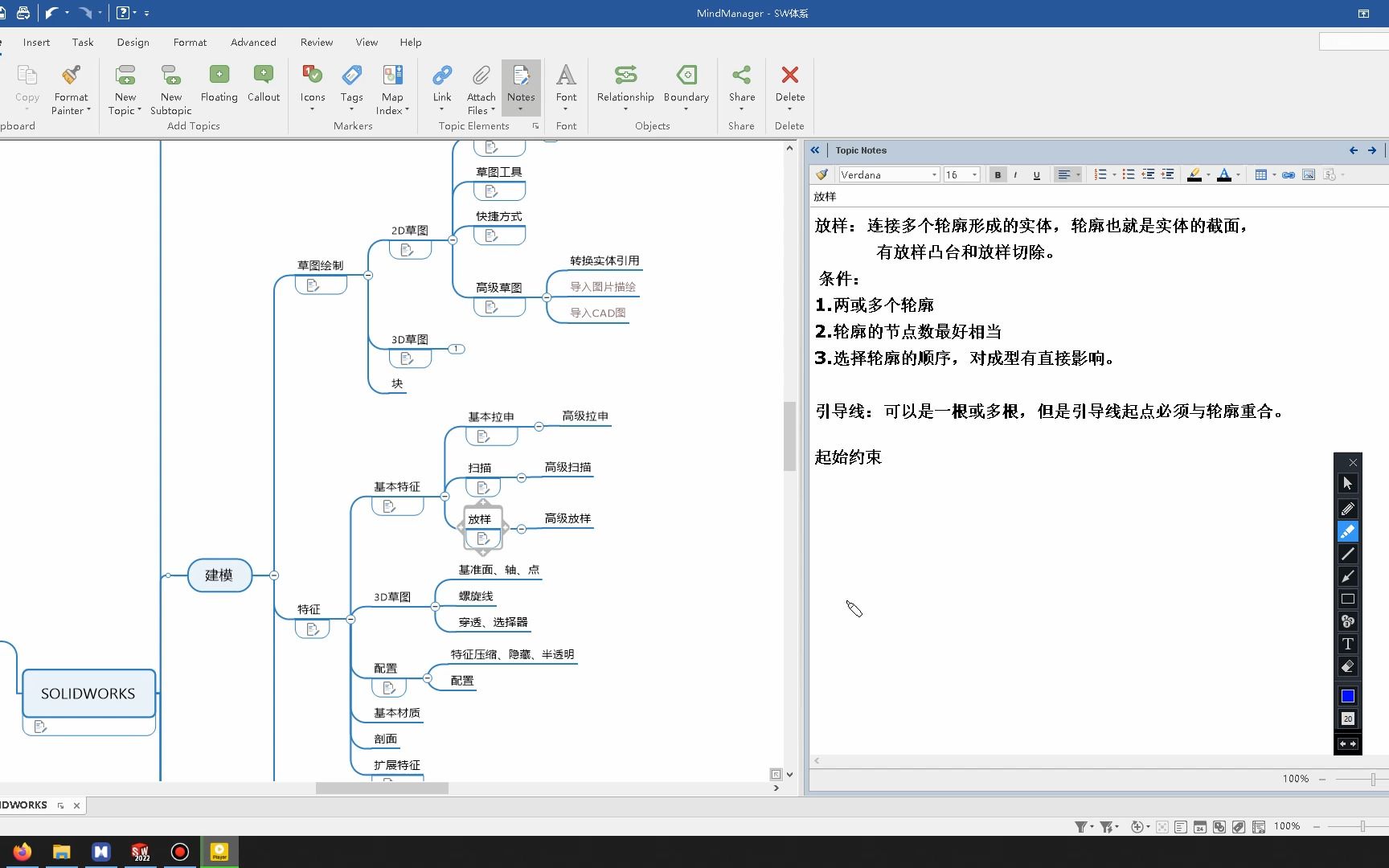The image size is (1389, 868).
Task: Open the Insert ribbon tab
Action: [36, 43]
